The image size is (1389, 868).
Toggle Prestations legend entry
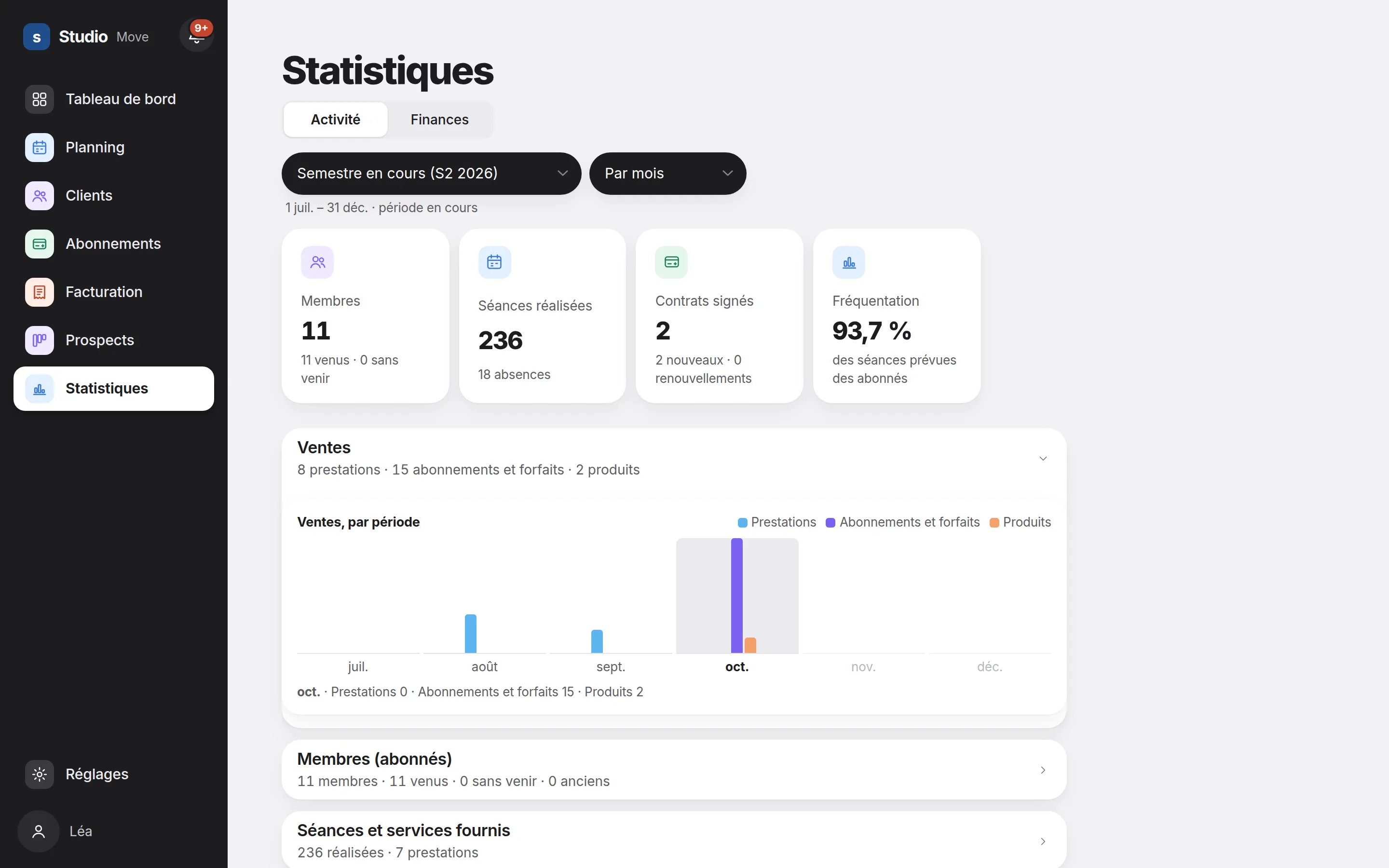tap(776, 522)
